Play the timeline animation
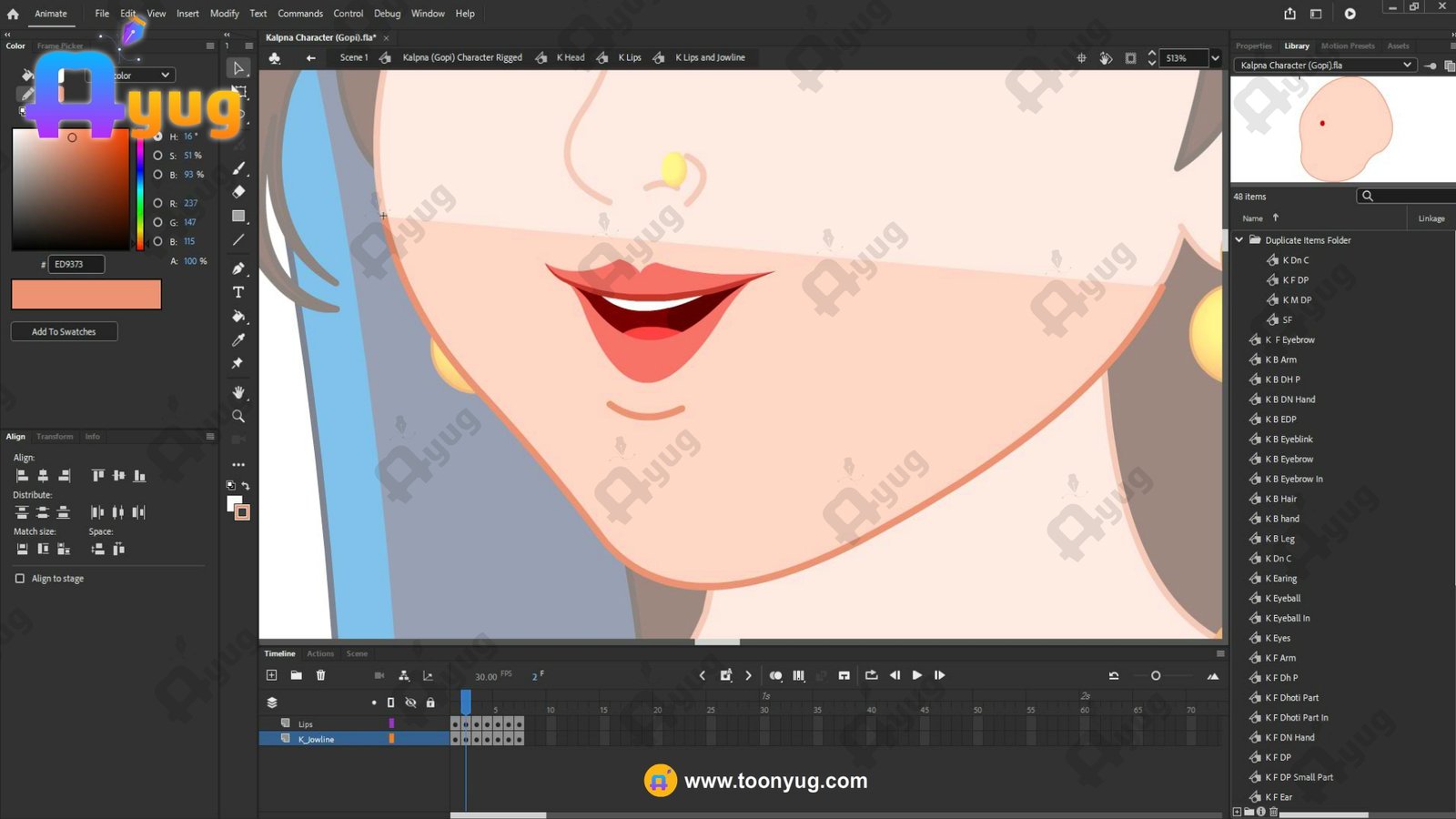Screen dimensions: 1456x819 [917, 675]
